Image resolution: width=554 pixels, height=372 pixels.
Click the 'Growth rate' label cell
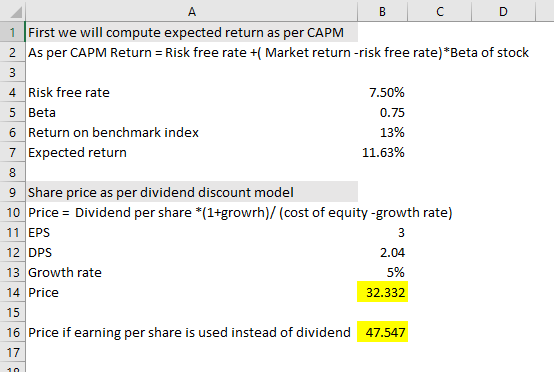point(191,272)
